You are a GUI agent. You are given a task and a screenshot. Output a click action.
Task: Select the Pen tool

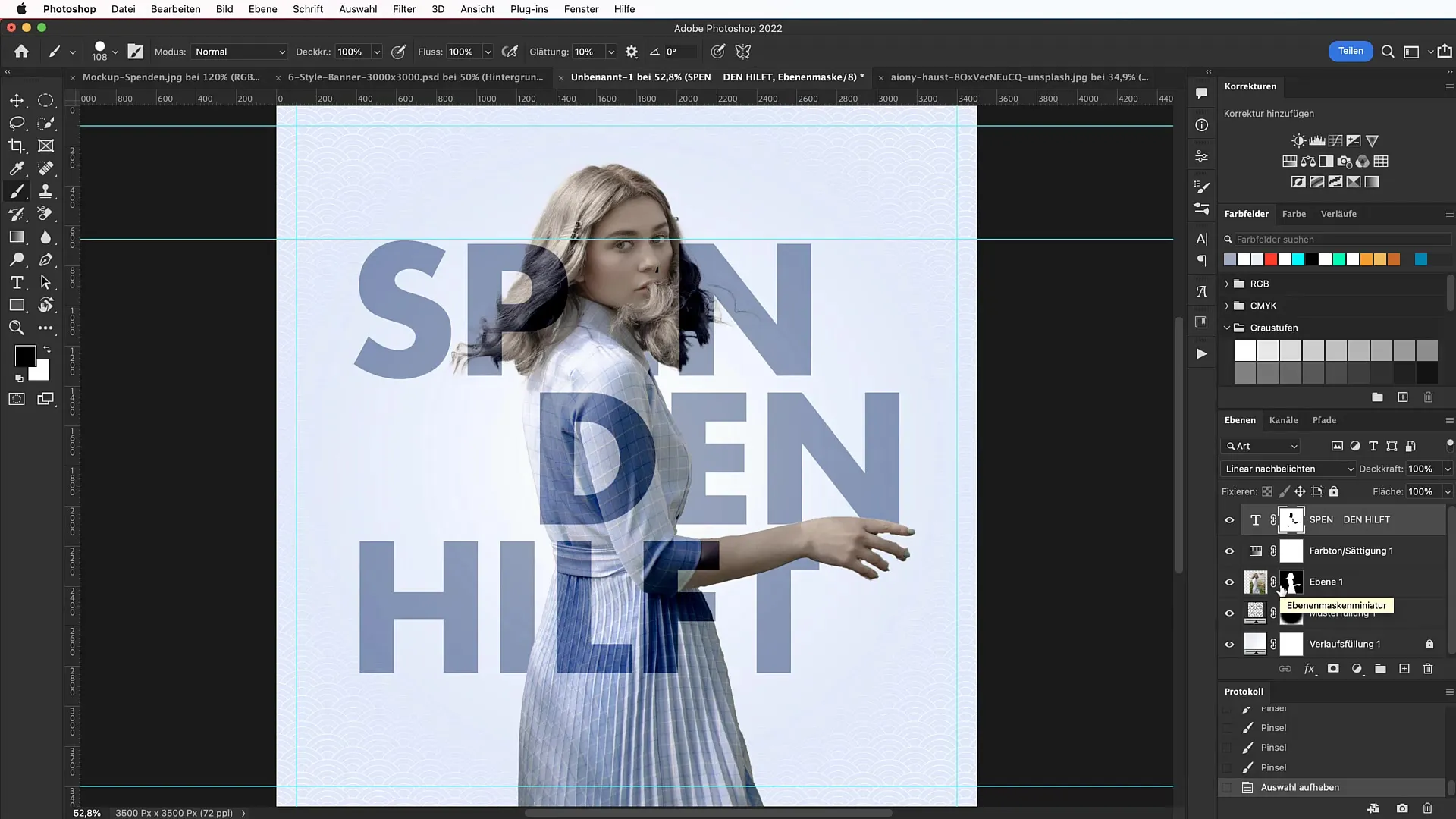[45, 259]
